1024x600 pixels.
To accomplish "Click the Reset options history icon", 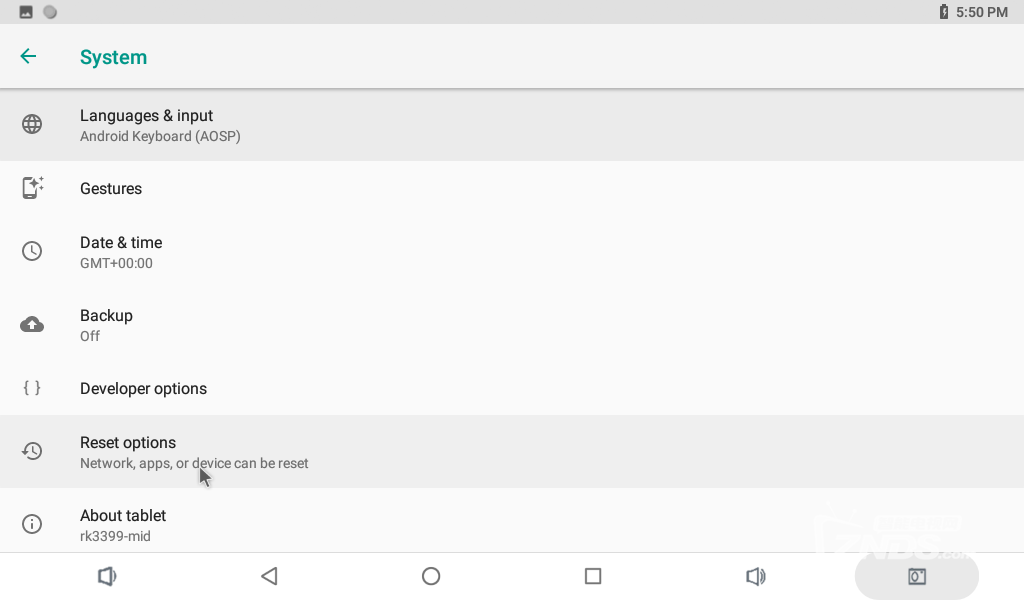I will coord(32,451).
